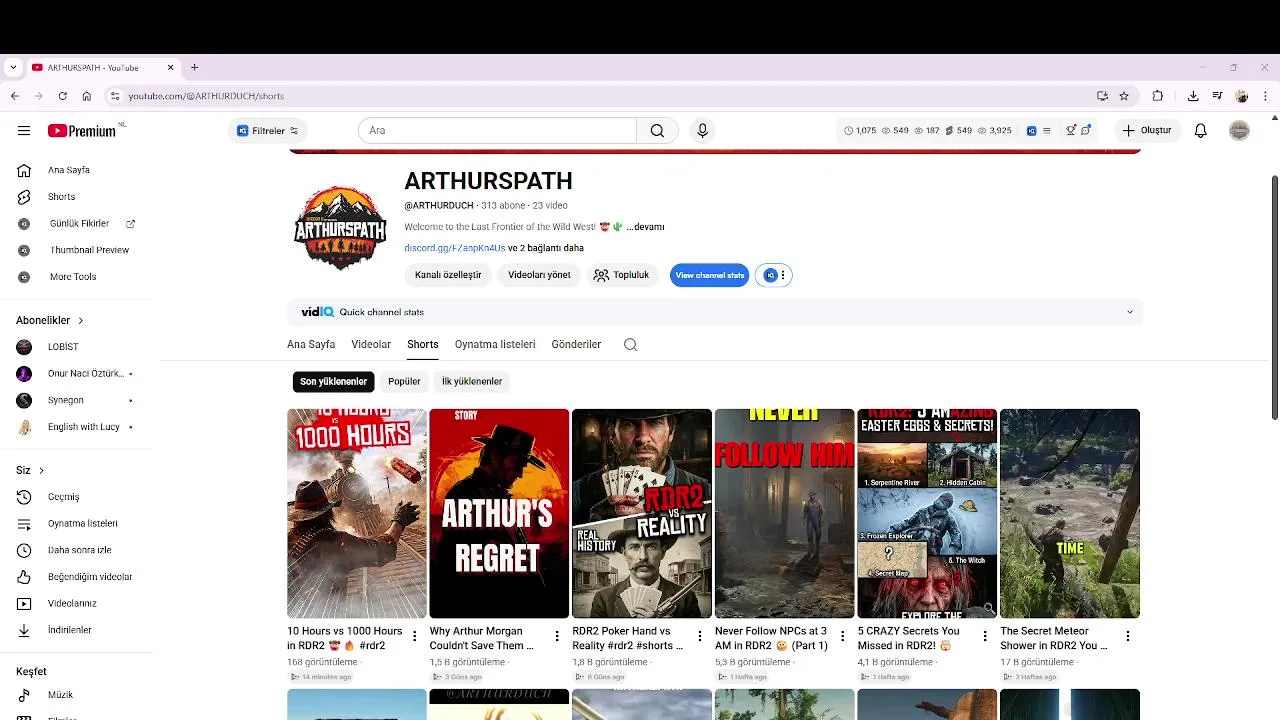This screenshot has width=1280, height=720.
Task: Open vidIQ menu lines in stats bar
Action: pos(1046,131)
